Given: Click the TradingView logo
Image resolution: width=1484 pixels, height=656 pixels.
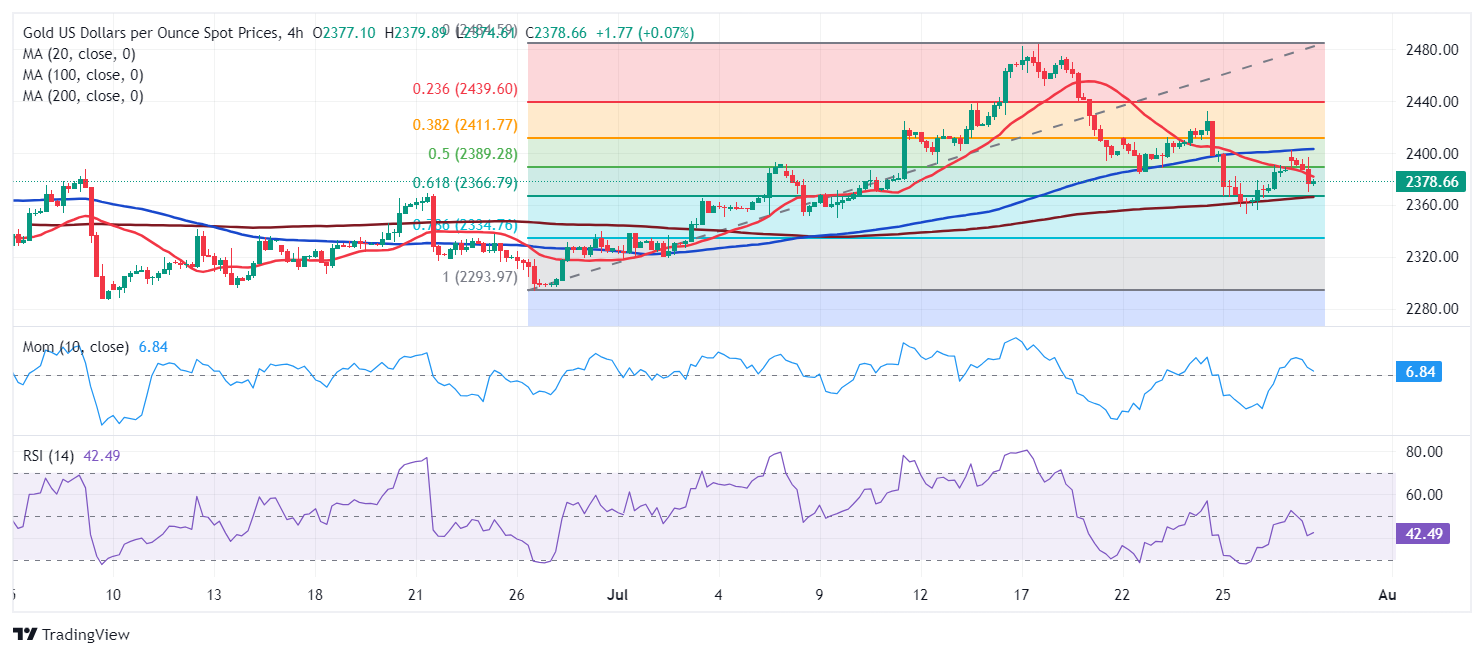Looking at the screenshot, I should click(x=71, y=634).
